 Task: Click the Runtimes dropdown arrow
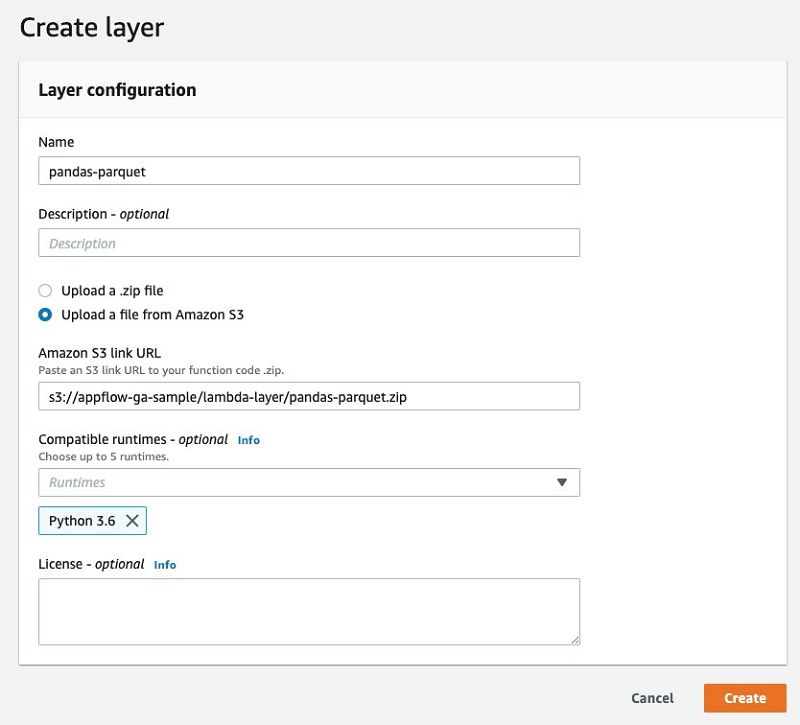(x=562, y=482)
